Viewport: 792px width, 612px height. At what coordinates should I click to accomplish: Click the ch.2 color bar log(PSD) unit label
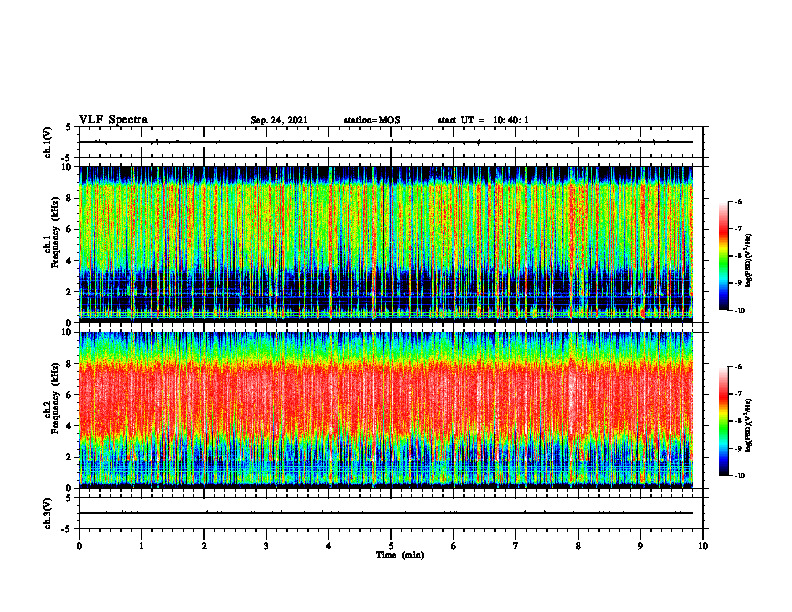[x=750, y=425]
